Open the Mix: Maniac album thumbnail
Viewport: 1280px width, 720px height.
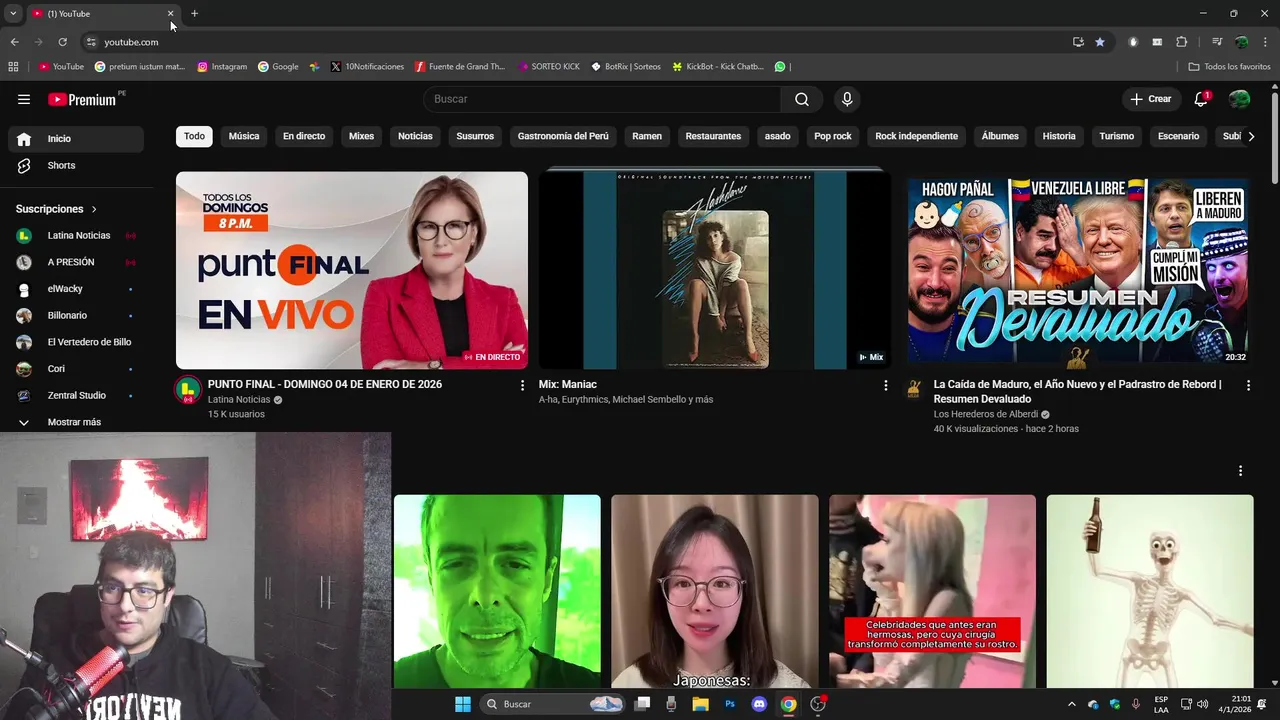coord(715,270)
